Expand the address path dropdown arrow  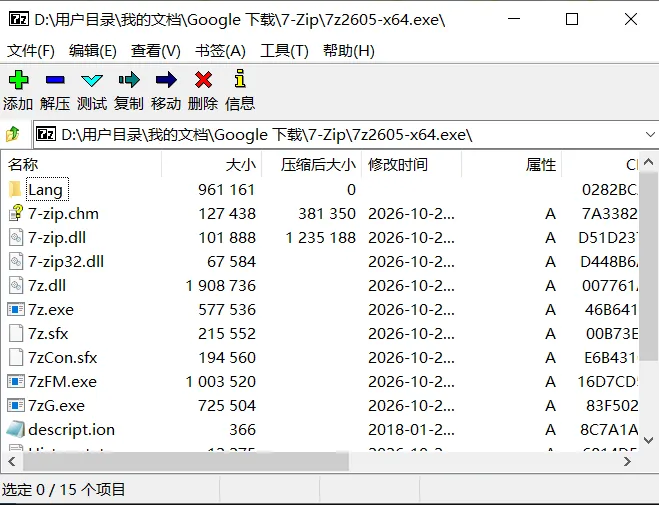pyautogui.click(x=650, y=134)
